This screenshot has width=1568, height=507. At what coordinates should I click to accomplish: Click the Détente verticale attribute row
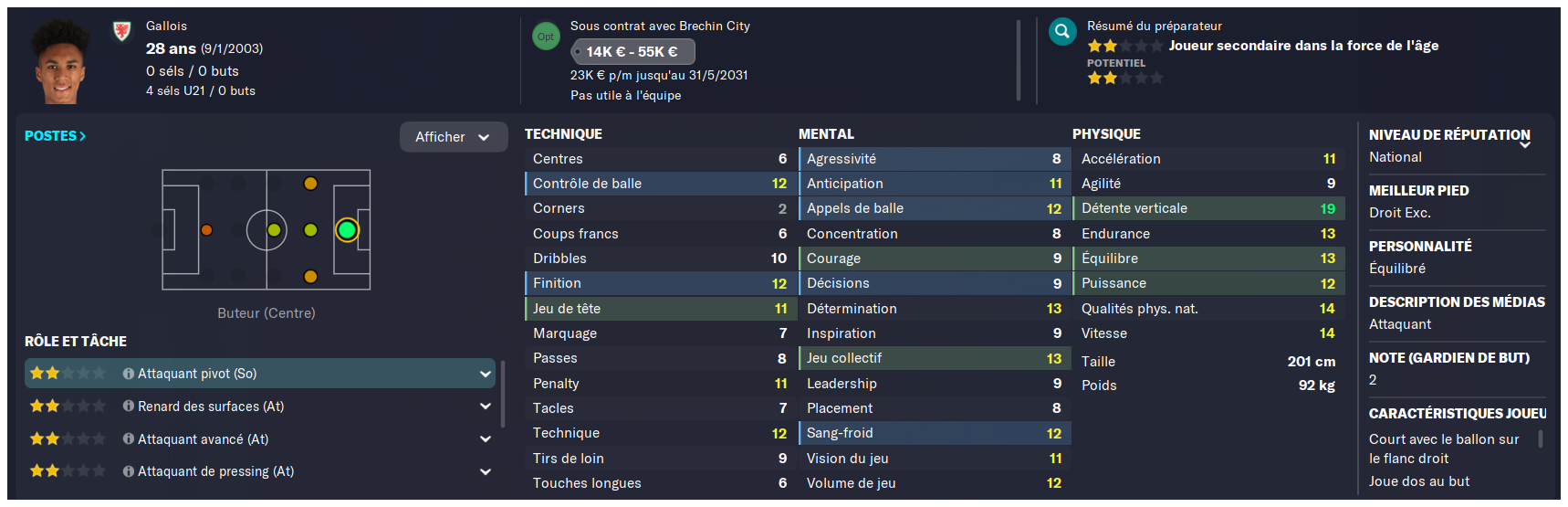1208,208
